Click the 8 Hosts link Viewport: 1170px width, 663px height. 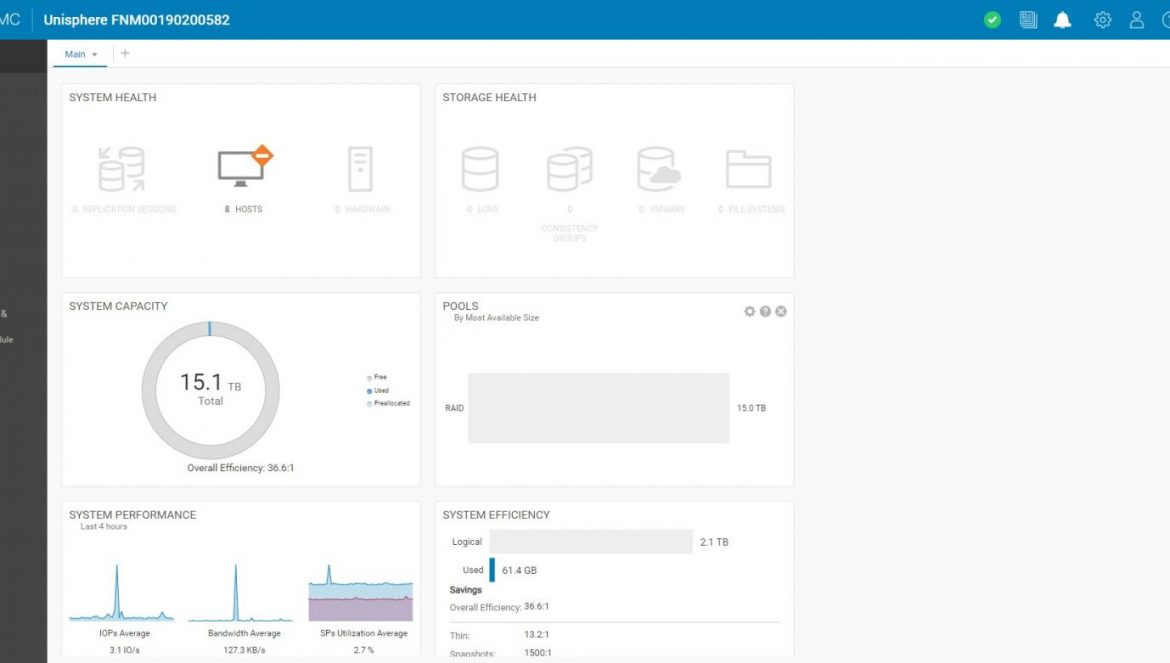pyautogui.click(x=243, y=209)
